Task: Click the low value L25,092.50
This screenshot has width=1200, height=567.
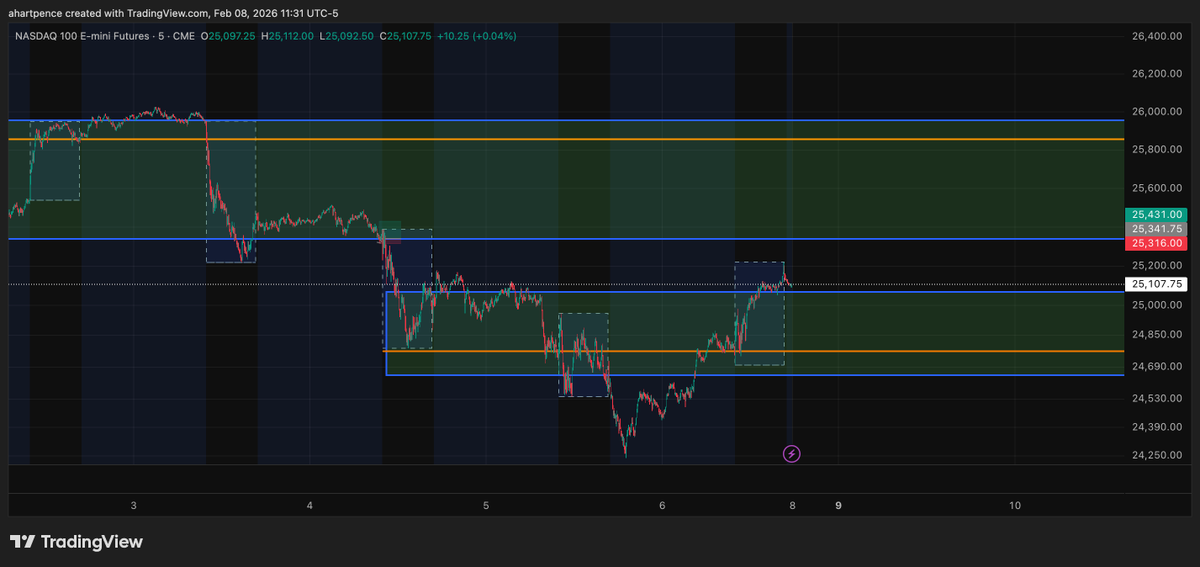Action: pyautogui.click(x=348, y=36)
